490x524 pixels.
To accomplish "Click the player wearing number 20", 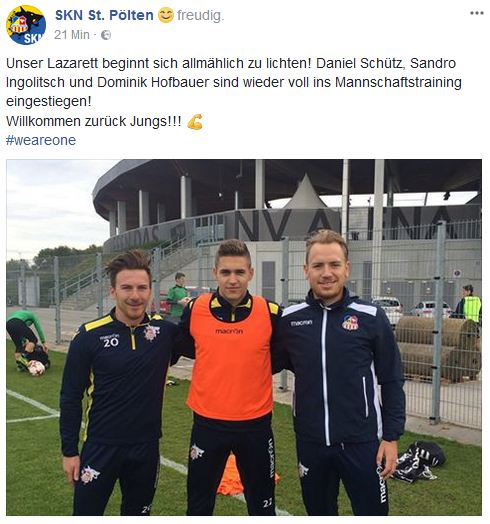I will [117, 384].
